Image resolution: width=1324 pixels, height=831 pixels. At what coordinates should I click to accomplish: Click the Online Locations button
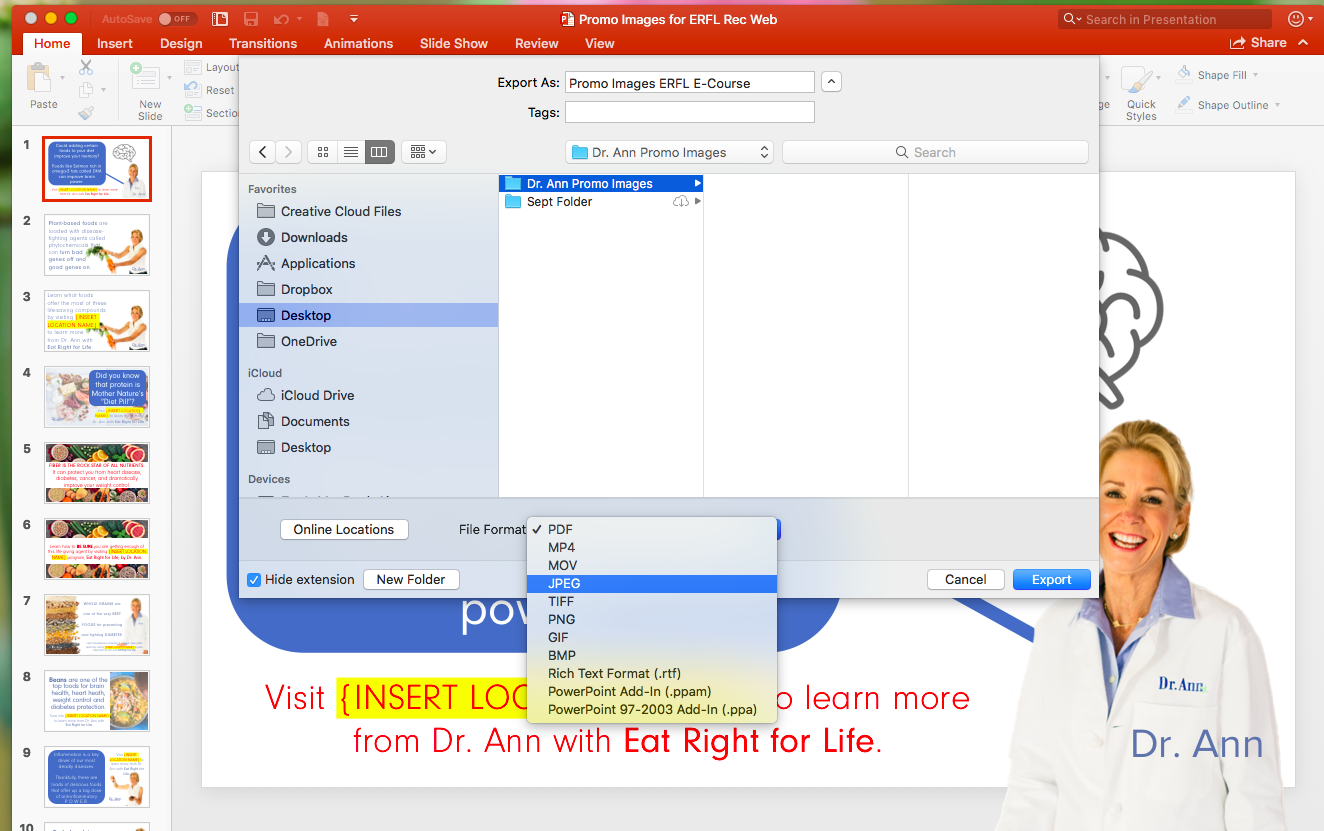pos(344,529)
